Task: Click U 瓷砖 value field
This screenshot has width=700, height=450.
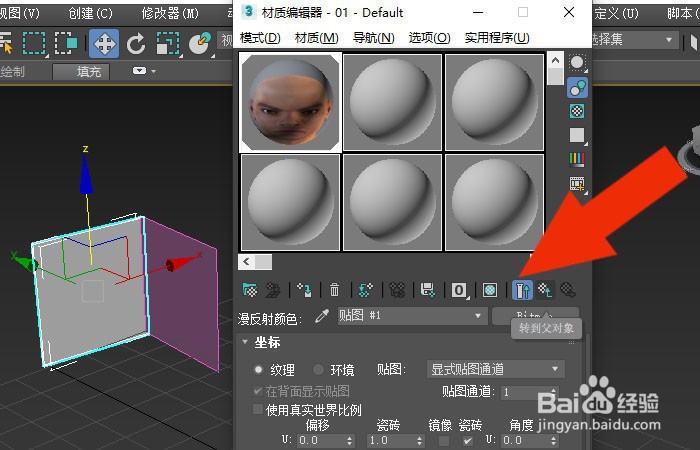Action: click(391, 441)
